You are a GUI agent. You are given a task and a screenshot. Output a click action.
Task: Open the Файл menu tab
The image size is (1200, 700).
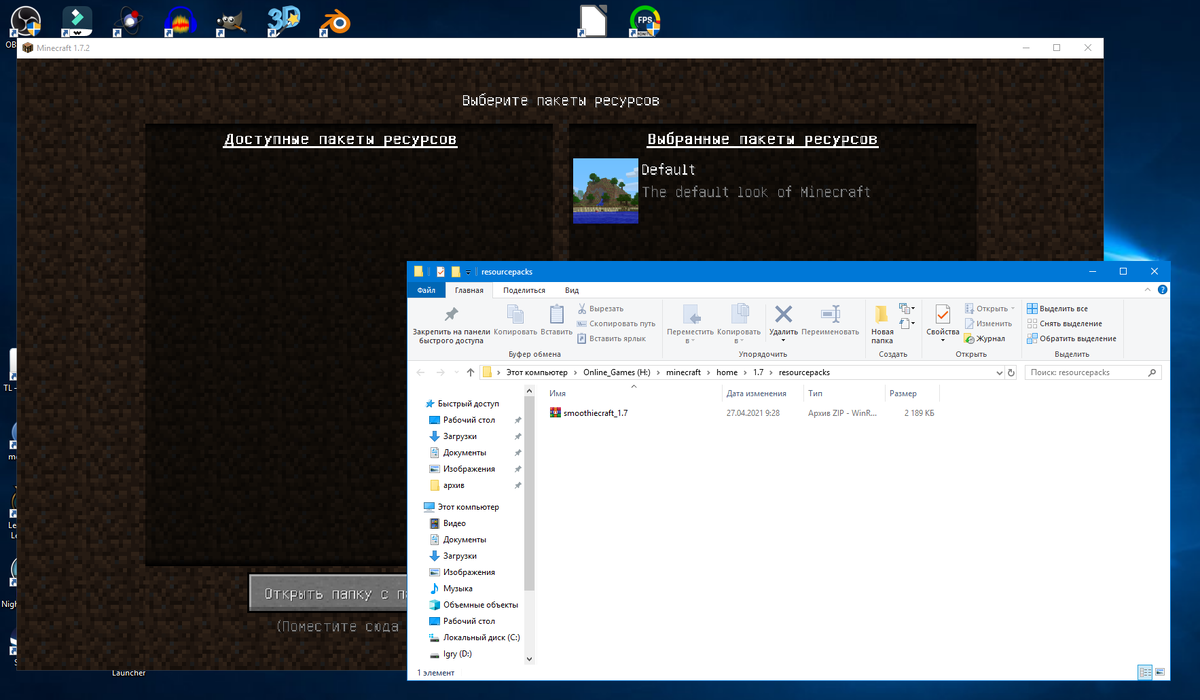(x=426, y=290)
